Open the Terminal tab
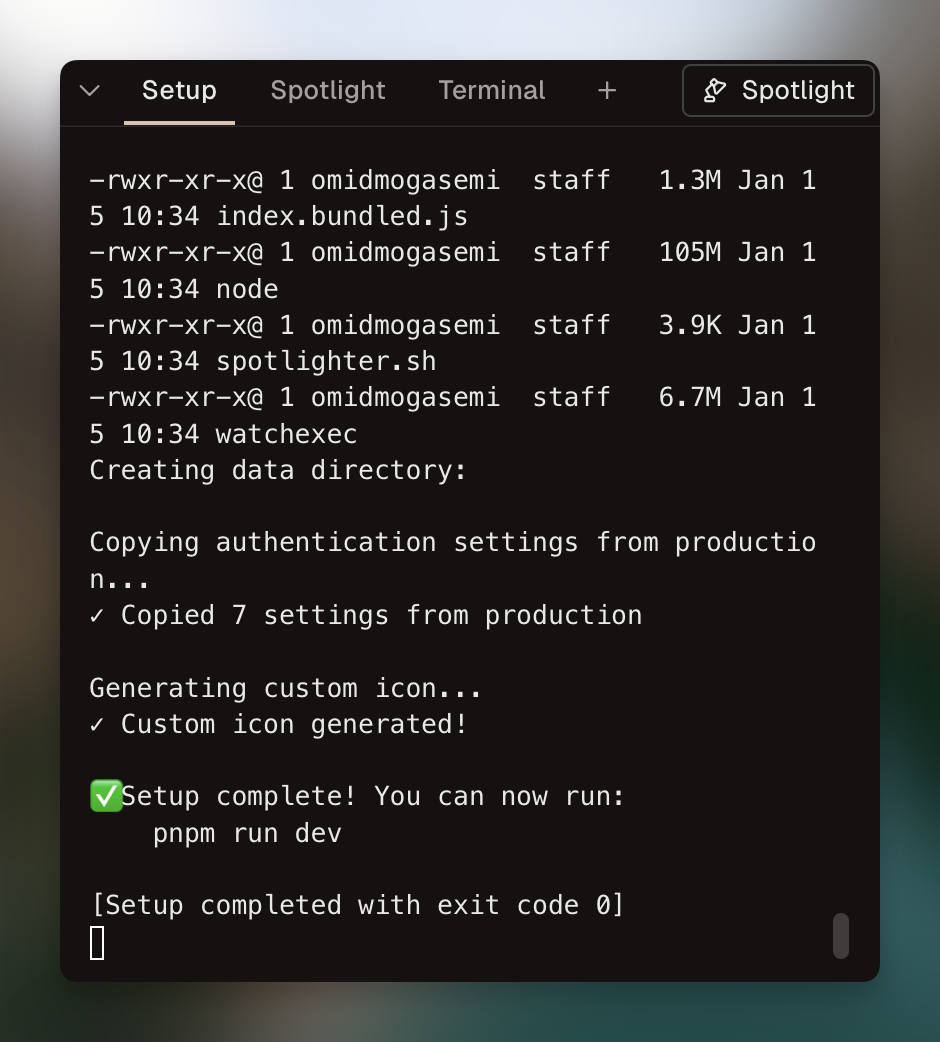 491,90
